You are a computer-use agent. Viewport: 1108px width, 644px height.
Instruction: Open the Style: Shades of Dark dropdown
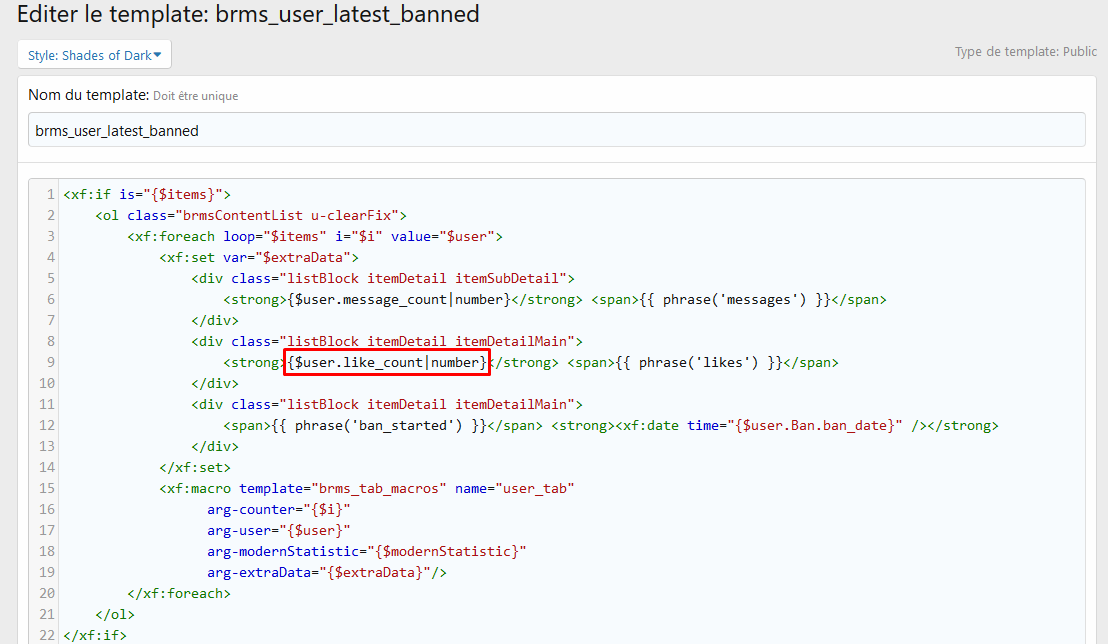point(94,55)
